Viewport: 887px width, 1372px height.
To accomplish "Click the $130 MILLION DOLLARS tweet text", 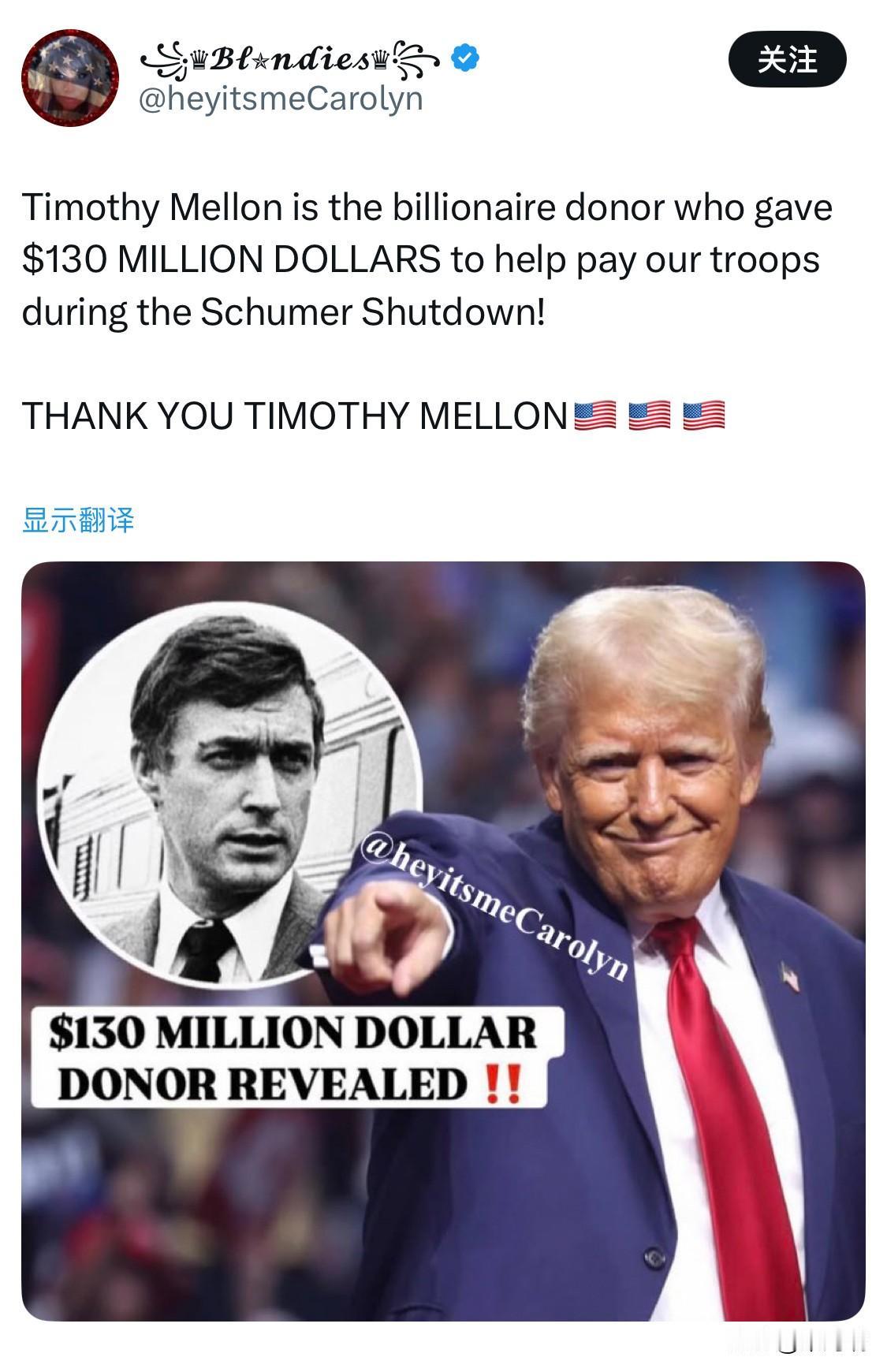I will [231, 259].
